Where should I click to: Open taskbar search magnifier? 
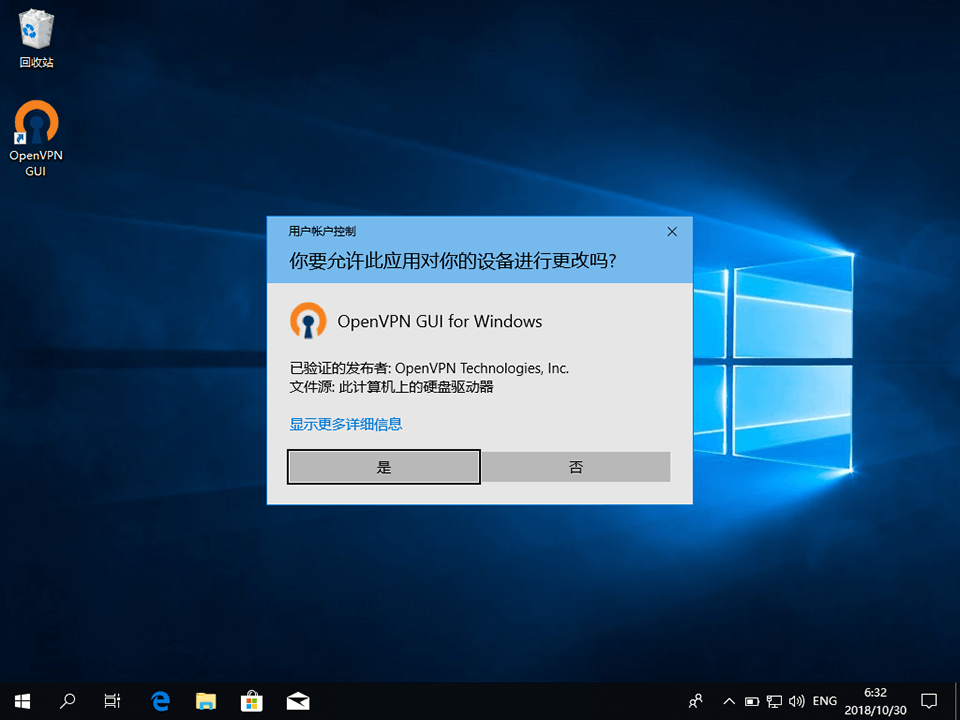67,701
